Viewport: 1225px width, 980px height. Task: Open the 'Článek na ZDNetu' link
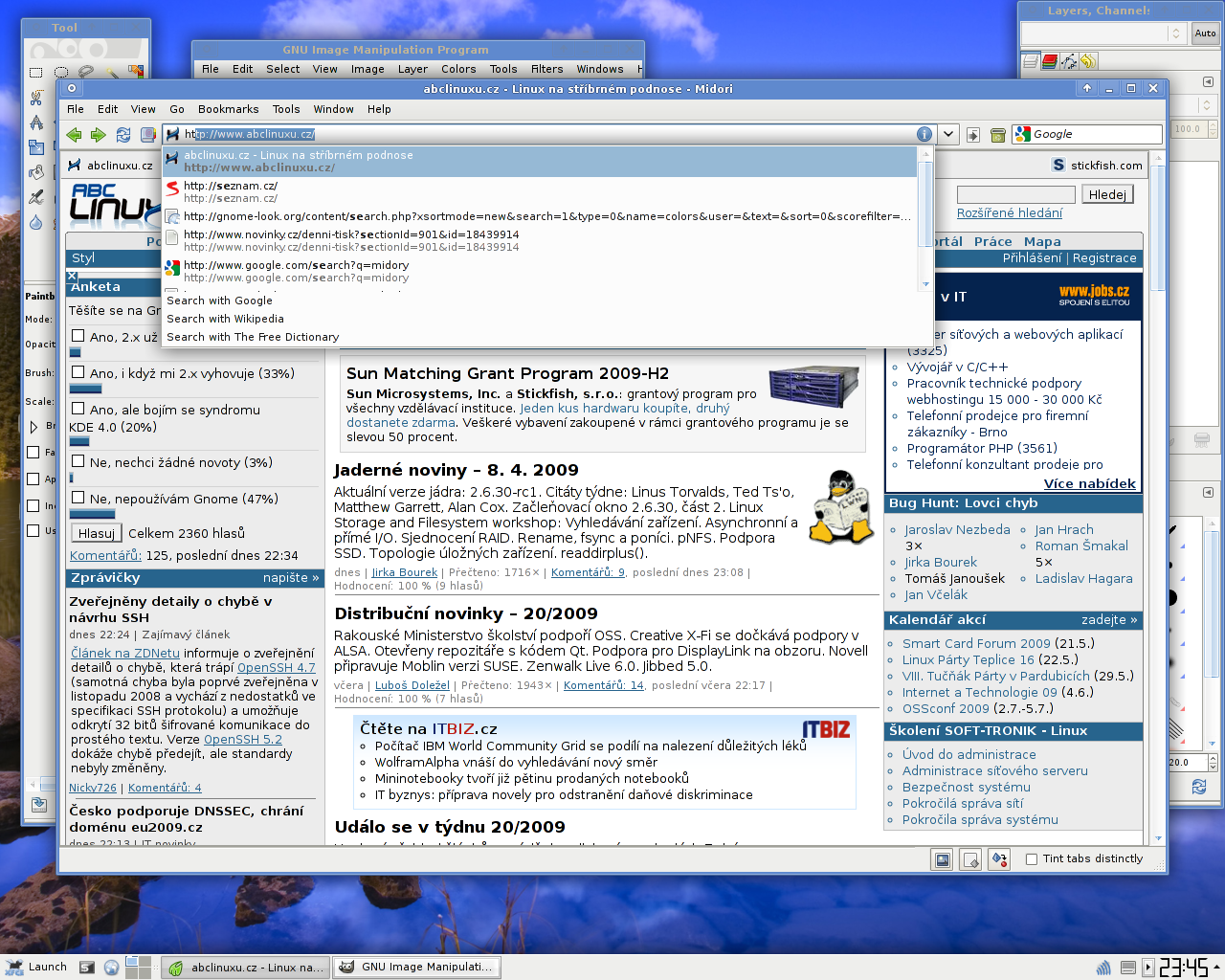click(x=125, y=654)
